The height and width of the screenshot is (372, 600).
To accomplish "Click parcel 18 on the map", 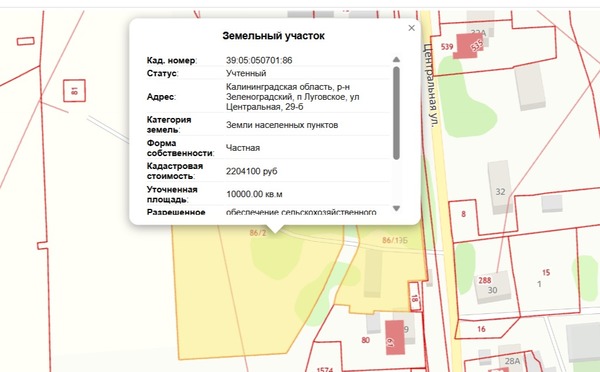I will (x=414, y=298).
